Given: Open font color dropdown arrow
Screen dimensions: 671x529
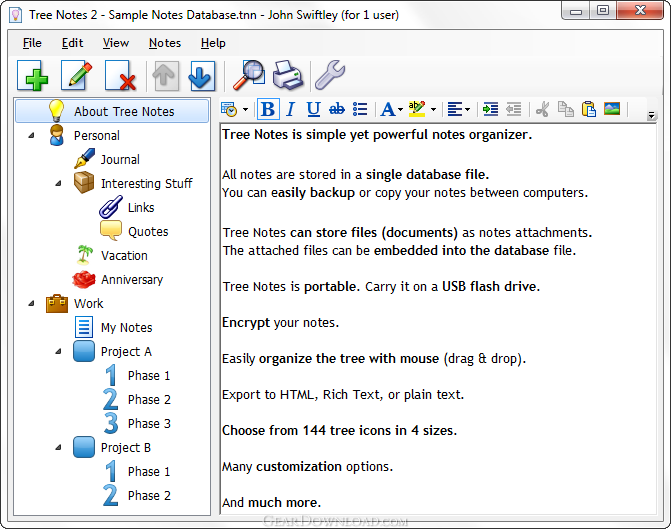Looking at the screenshot, I should [401, 110].
